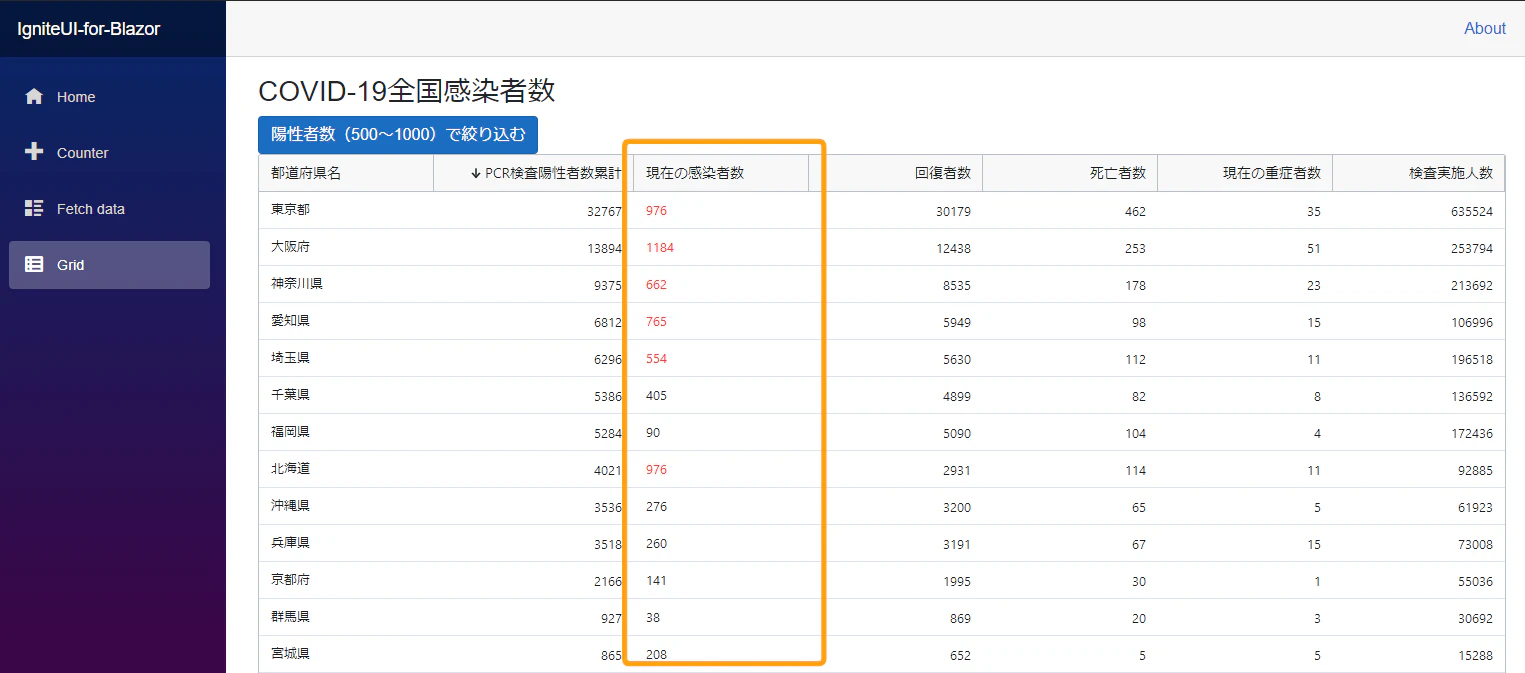This screenshot has width=1525, height=673.
Task: Select the Home icon in the sidebar
Action: point(34,97)
